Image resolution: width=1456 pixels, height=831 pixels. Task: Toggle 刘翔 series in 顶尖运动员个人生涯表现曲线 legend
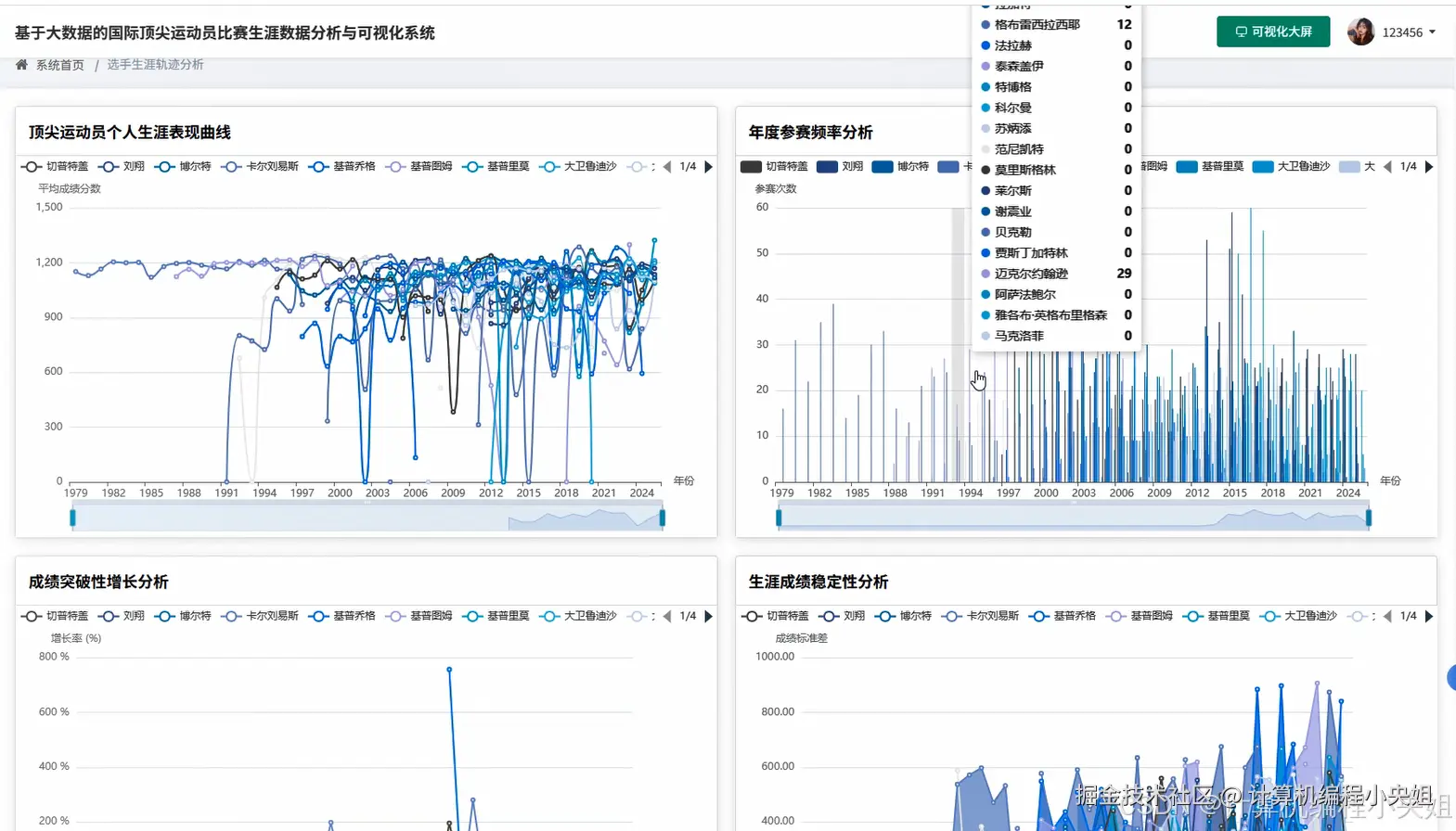coord(122,167)
